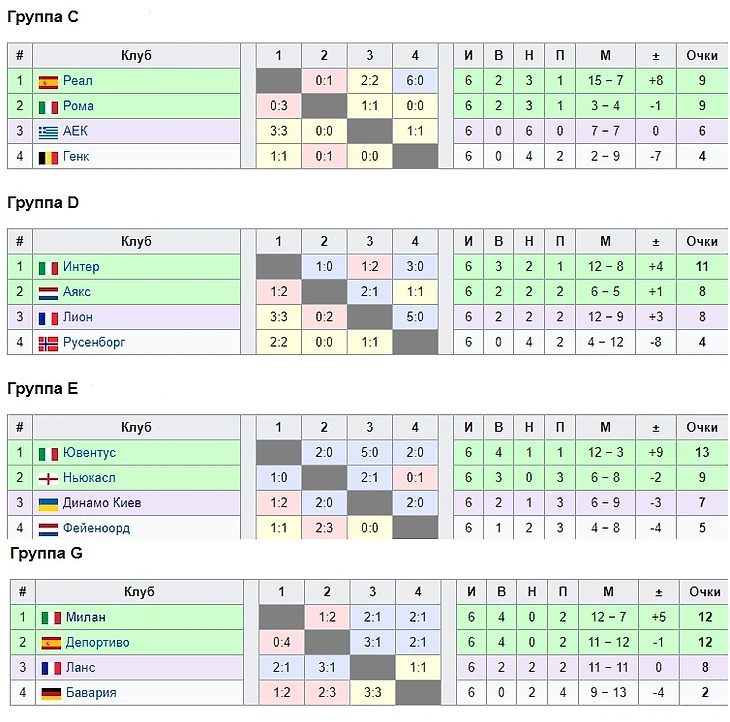The height and width of the screenshot is (722, 730).
Task: Click the Ukrainian flag beside Динамо Киев
Action: click(x=48, y=503)
